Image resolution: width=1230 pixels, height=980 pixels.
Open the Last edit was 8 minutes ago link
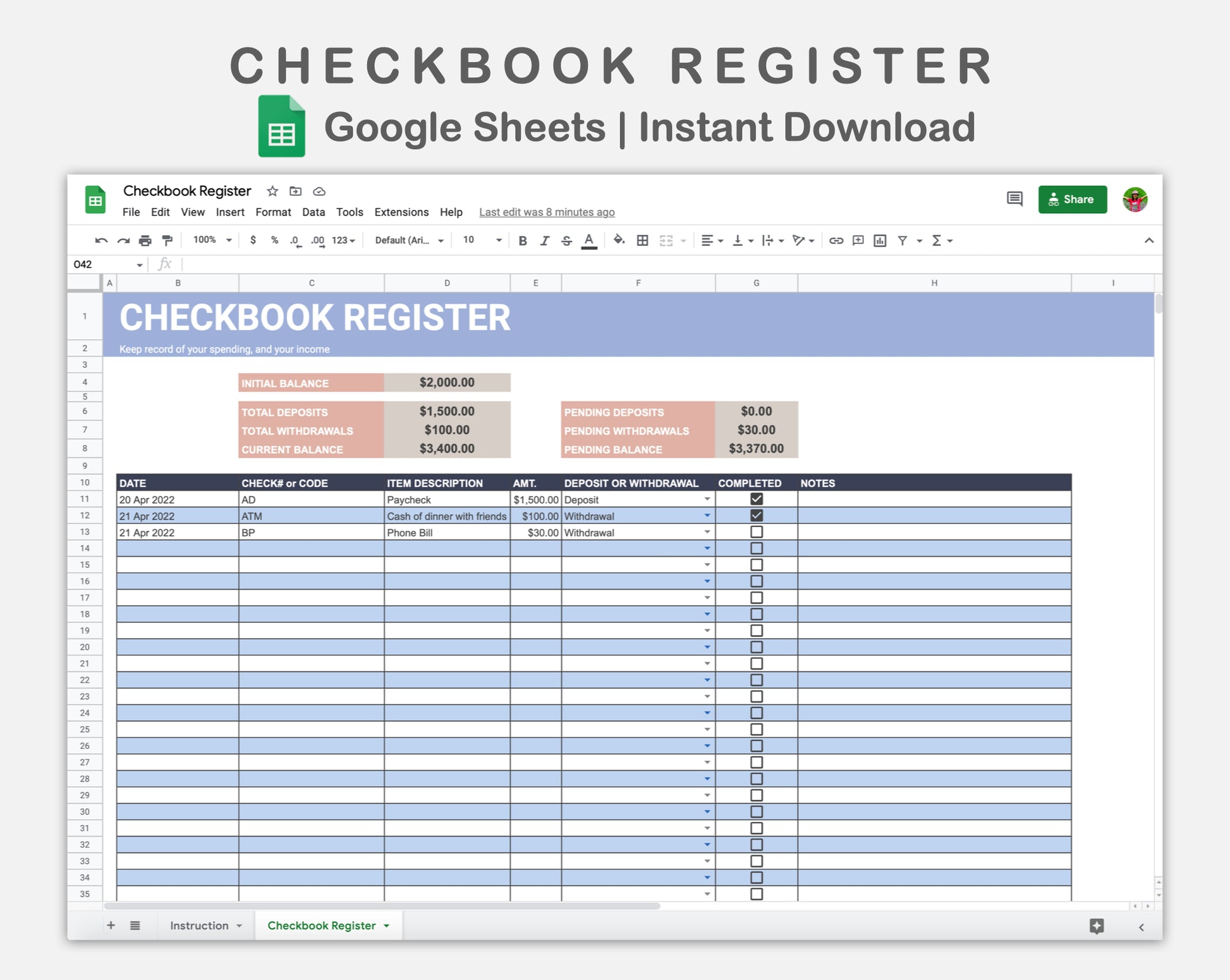coord(547,212)
